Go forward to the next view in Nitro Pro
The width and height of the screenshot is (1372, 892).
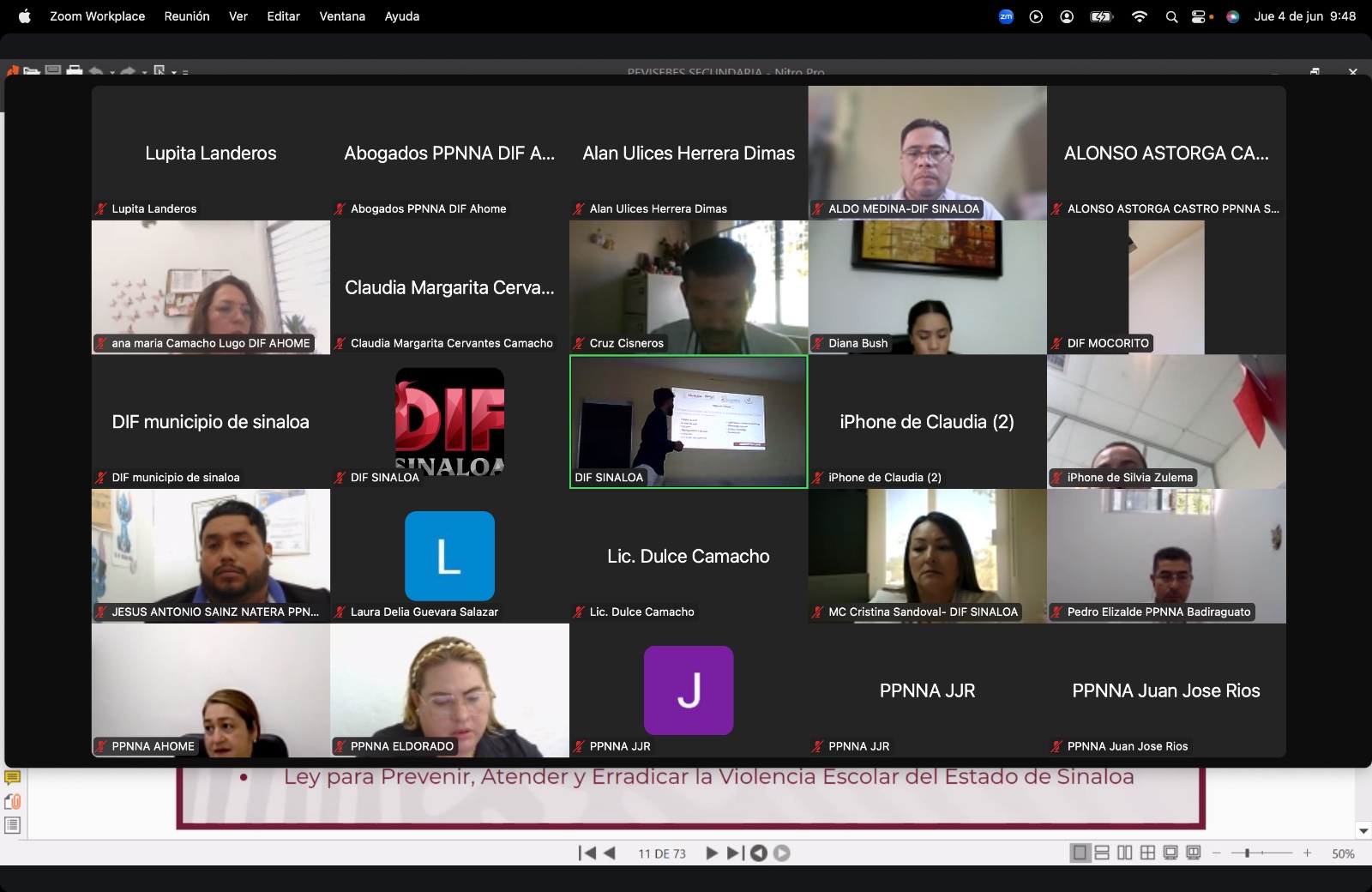(x=781, y=853)
